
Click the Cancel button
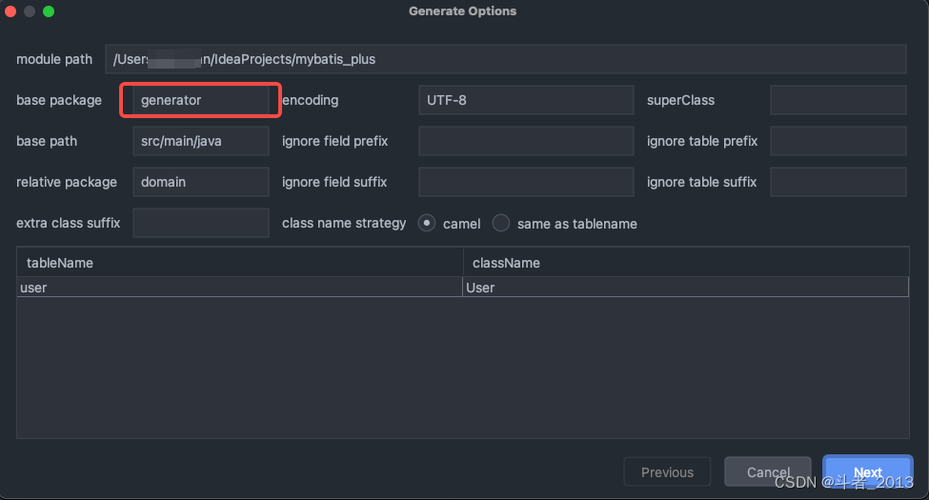[x=768, y=472]
